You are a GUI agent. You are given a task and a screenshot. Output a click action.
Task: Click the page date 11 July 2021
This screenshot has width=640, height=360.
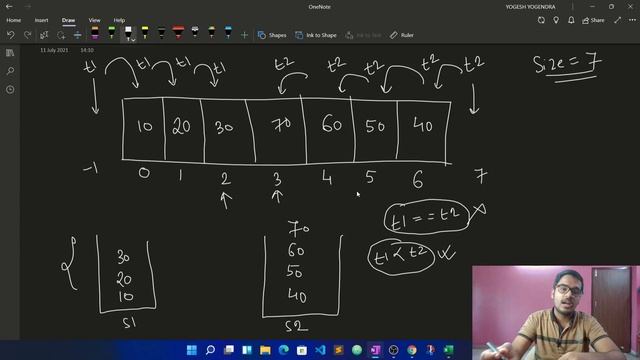point(54,50)
